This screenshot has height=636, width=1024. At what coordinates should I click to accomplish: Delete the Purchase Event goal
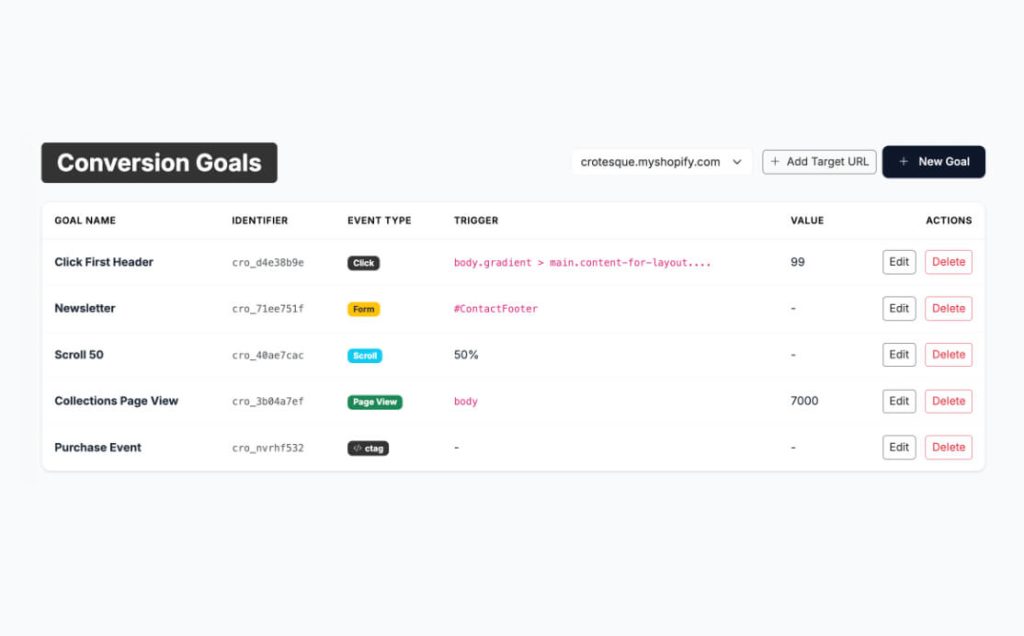tap(948, 448)
